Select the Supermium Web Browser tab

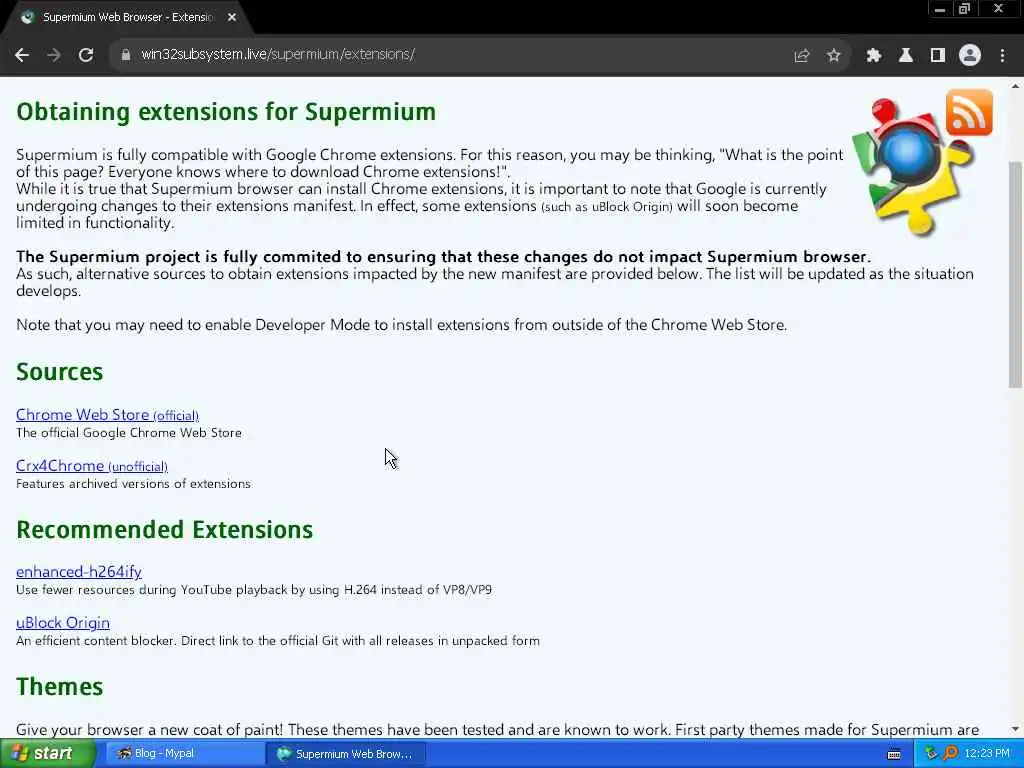[x=127, y=18]
